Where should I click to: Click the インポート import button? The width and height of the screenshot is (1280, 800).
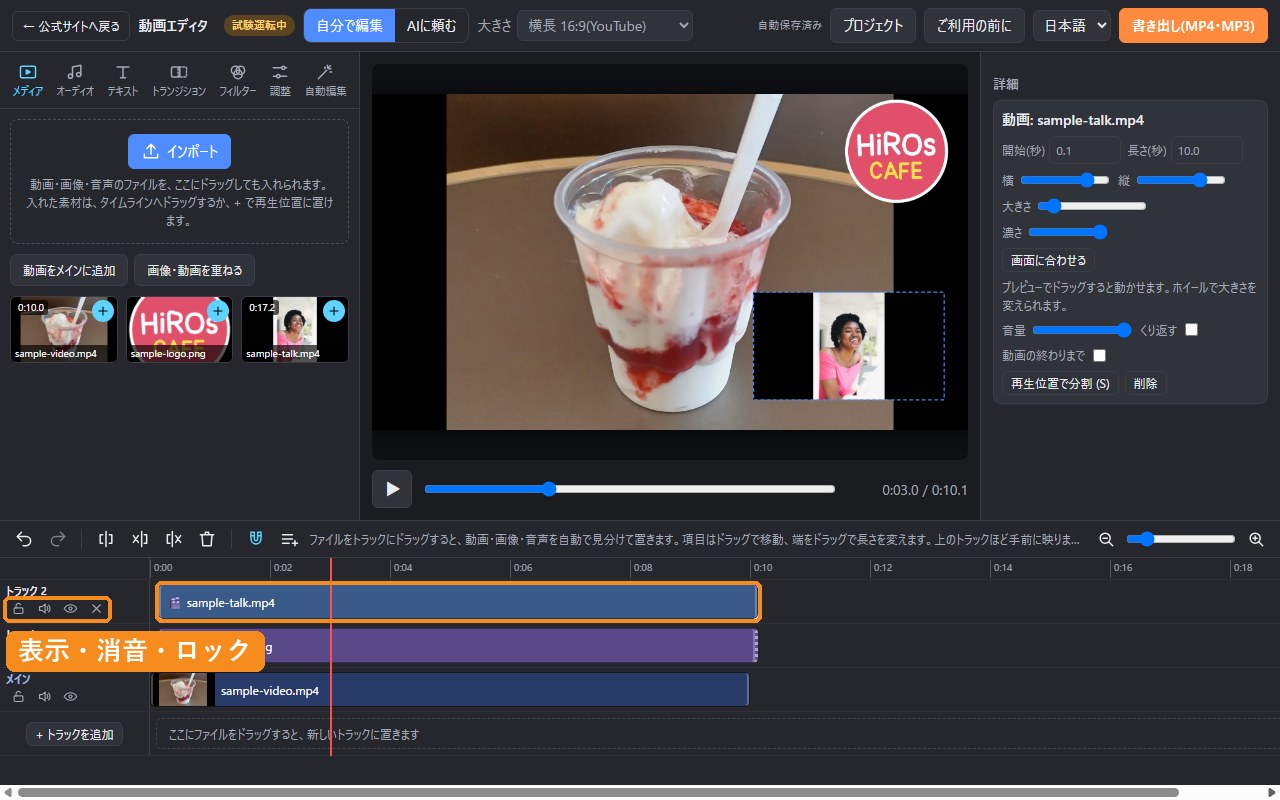(179, 151)
